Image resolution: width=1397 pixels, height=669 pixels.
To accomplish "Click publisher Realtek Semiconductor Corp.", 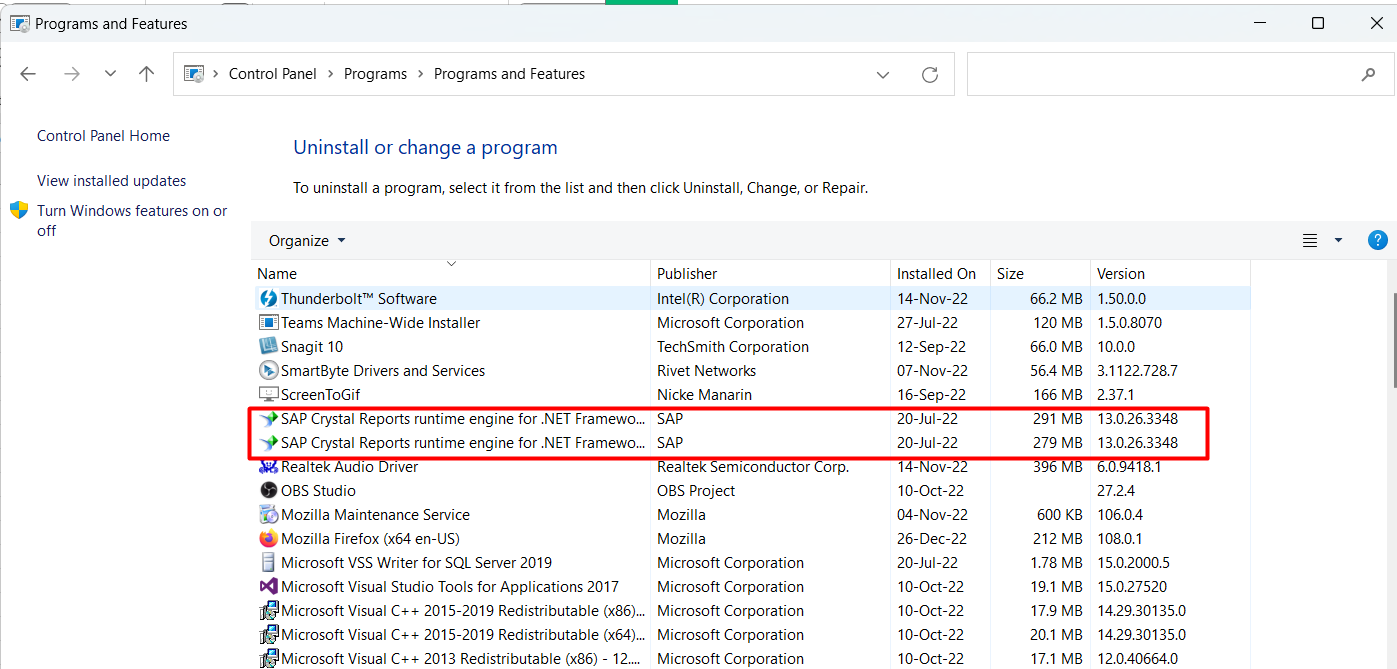I will click(753, 467).
